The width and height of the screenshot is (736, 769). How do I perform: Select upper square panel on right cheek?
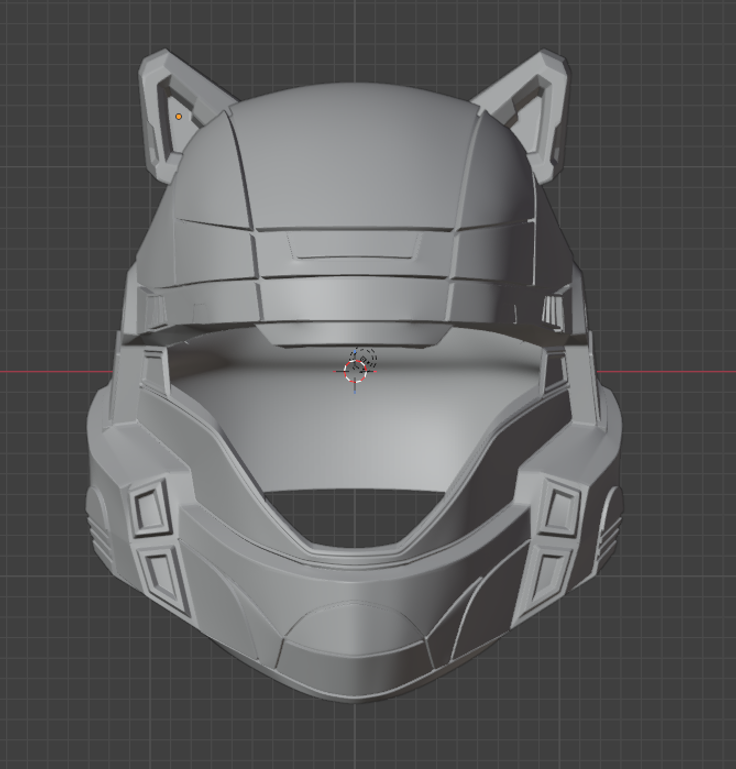(560, 508)
